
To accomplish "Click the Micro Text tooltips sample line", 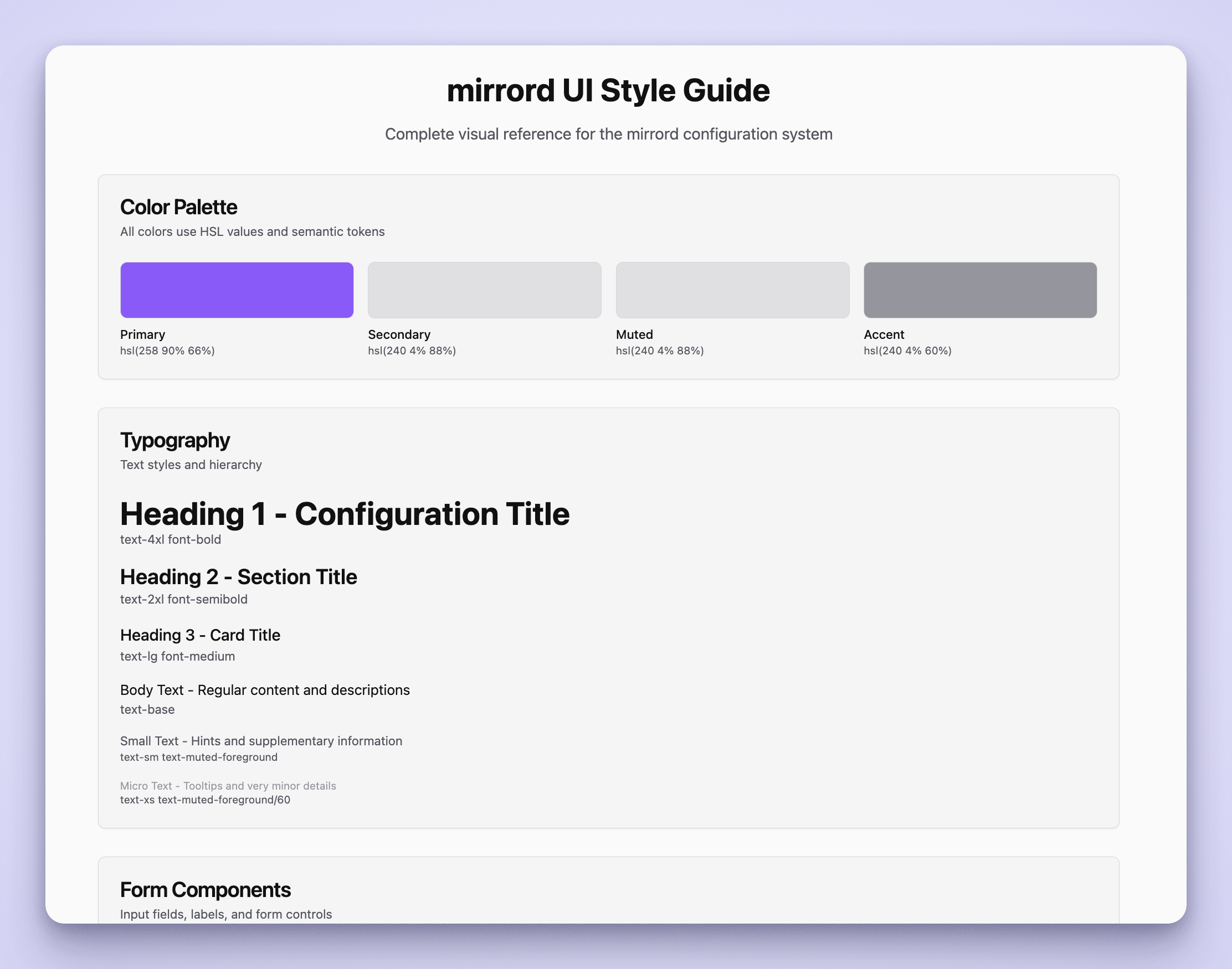I will [228, 786].
